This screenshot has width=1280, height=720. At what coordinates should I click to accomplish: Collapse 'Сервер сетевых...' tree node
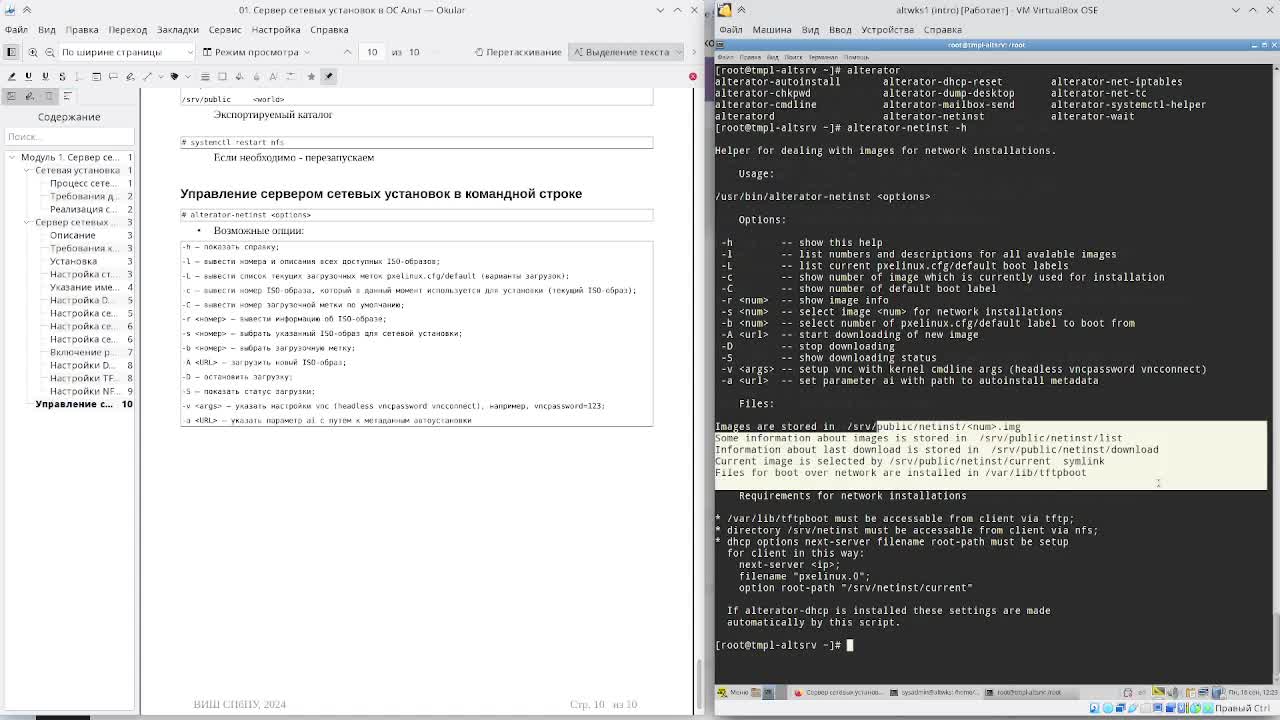click(26, 222)
